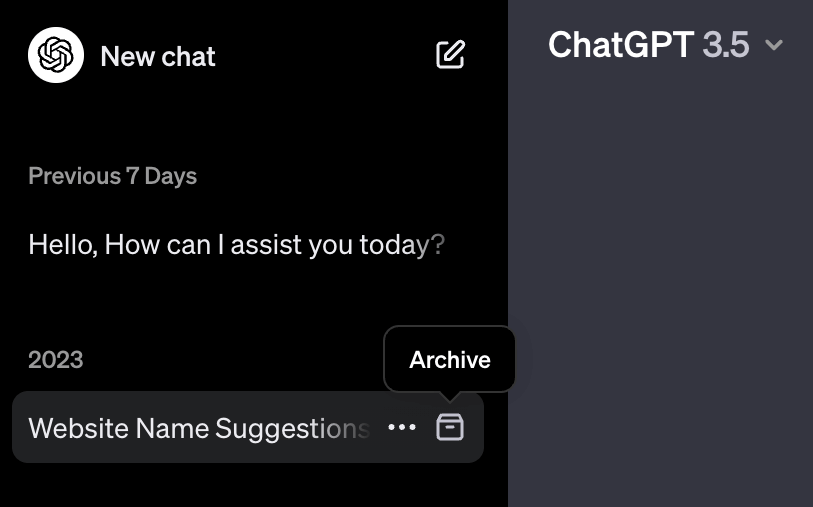Image resolution: width=813 pixels, height=507 pixels.
Task: Click the Archive tooltip bubble
Action: click(450, 360)
